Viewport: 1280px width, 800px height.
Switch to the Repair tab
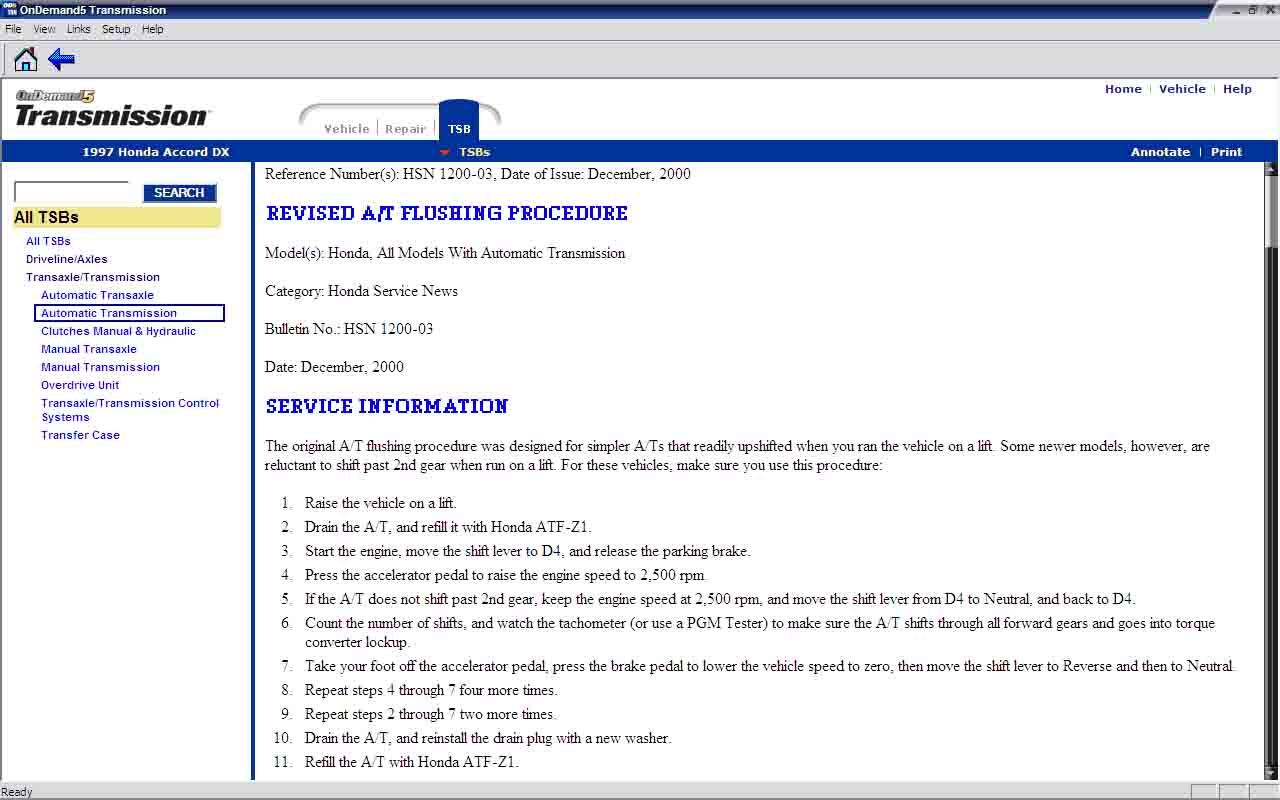coord(405,129)
